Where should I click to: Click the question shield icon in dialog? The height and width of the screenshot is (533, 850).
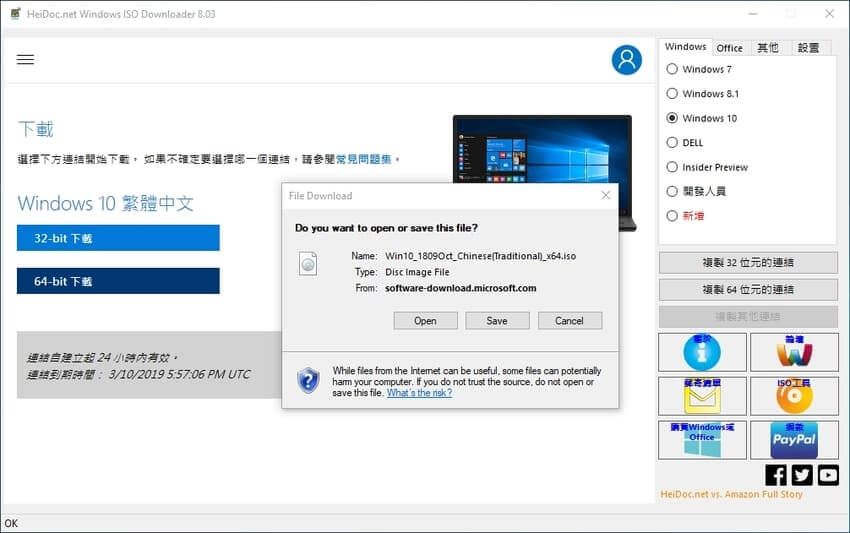coord(308,381)
